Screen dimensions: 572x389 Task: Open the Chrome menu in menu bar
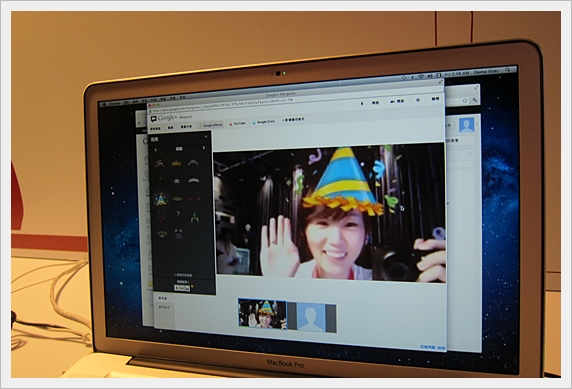(x=115, y=103)
